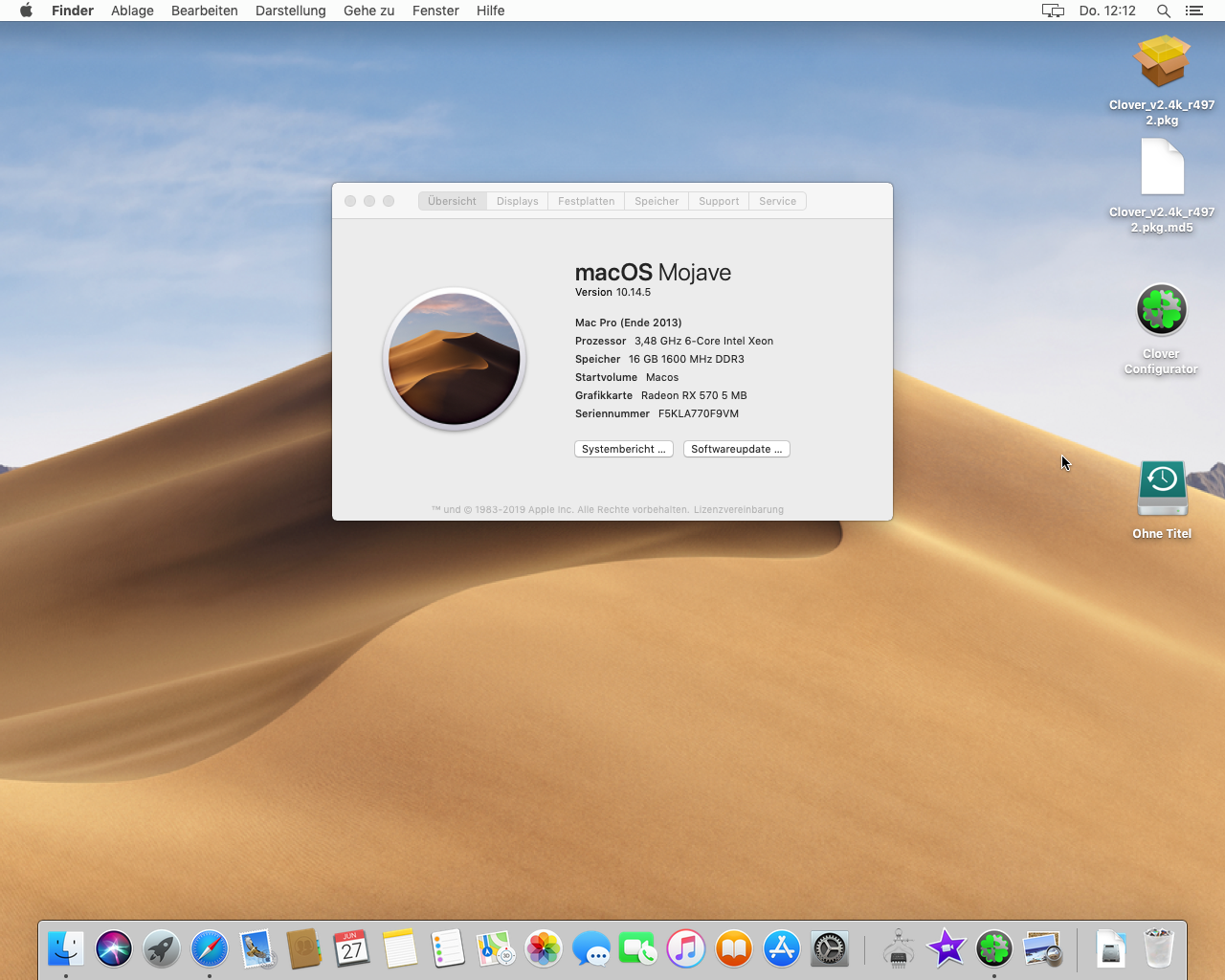Select the Clover Configurator desktop icon
The image size is (1225, 980).
[1161, 310]
